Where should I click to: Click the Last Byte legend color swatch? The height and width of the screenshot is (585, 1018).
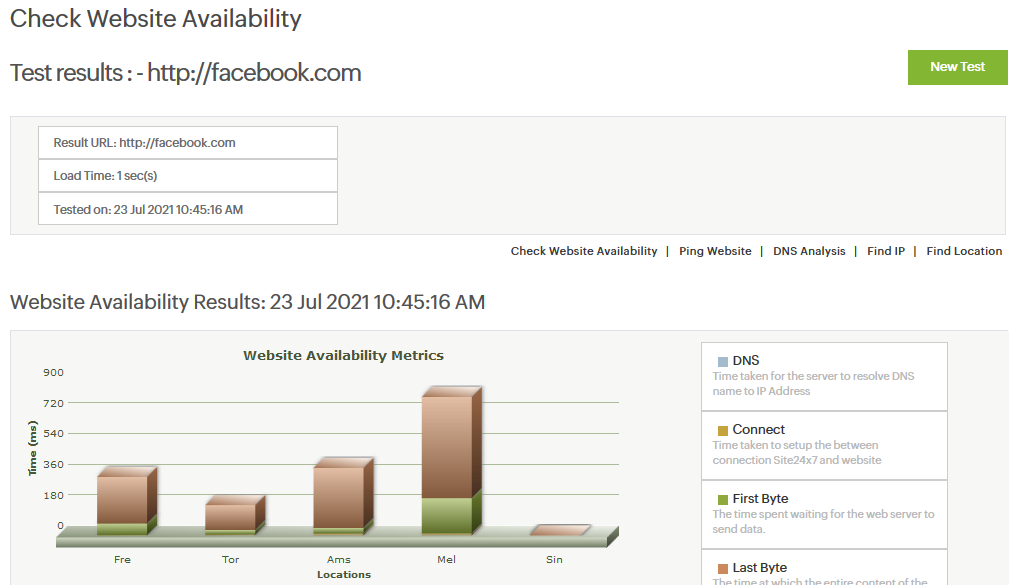click(723, 569)
